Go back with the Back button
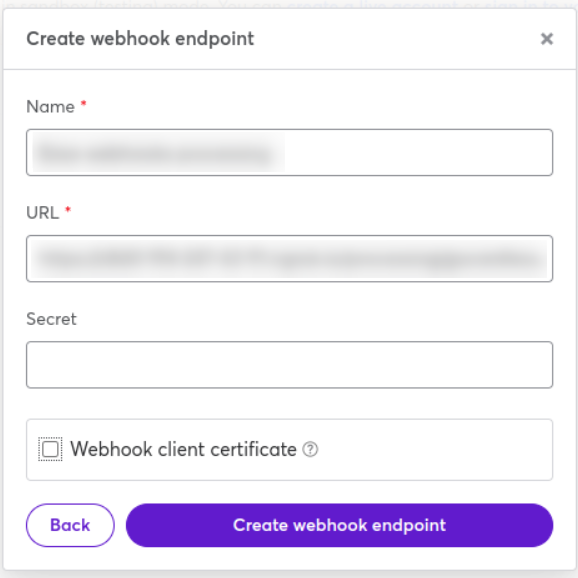 coord(70,525)
